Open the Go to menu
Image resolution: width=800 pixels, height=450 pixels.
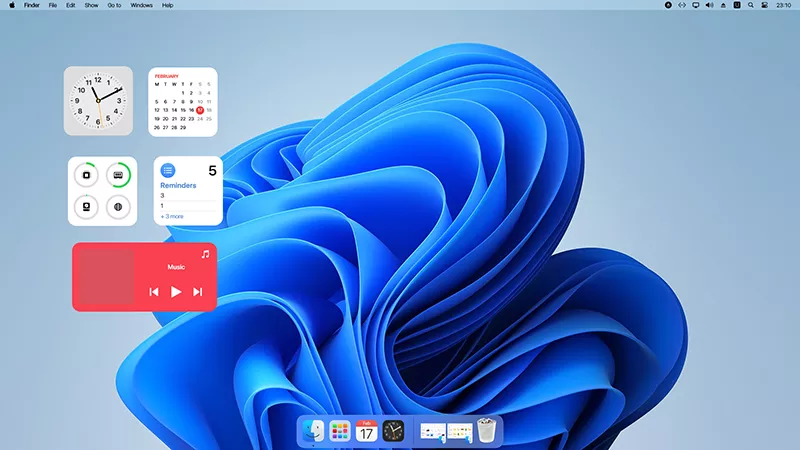pyautogui.click(x=114, y=5)
